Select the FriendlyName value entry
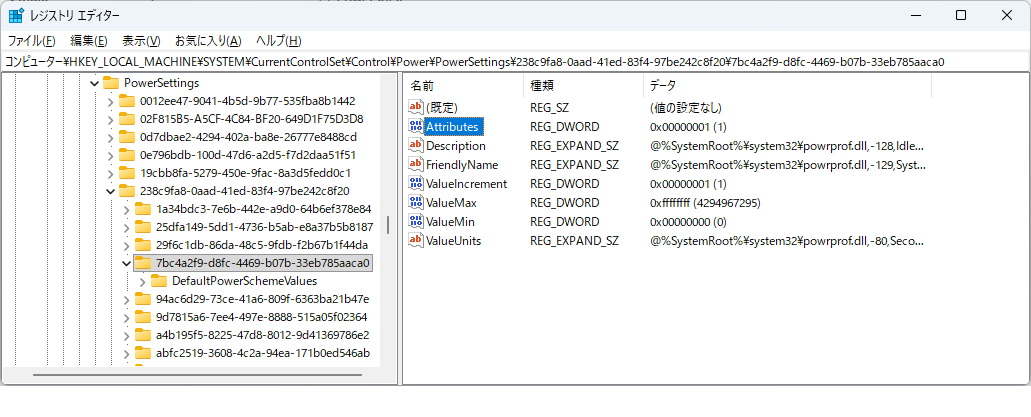Viewport: 1031px width, 417px height. 461,165
